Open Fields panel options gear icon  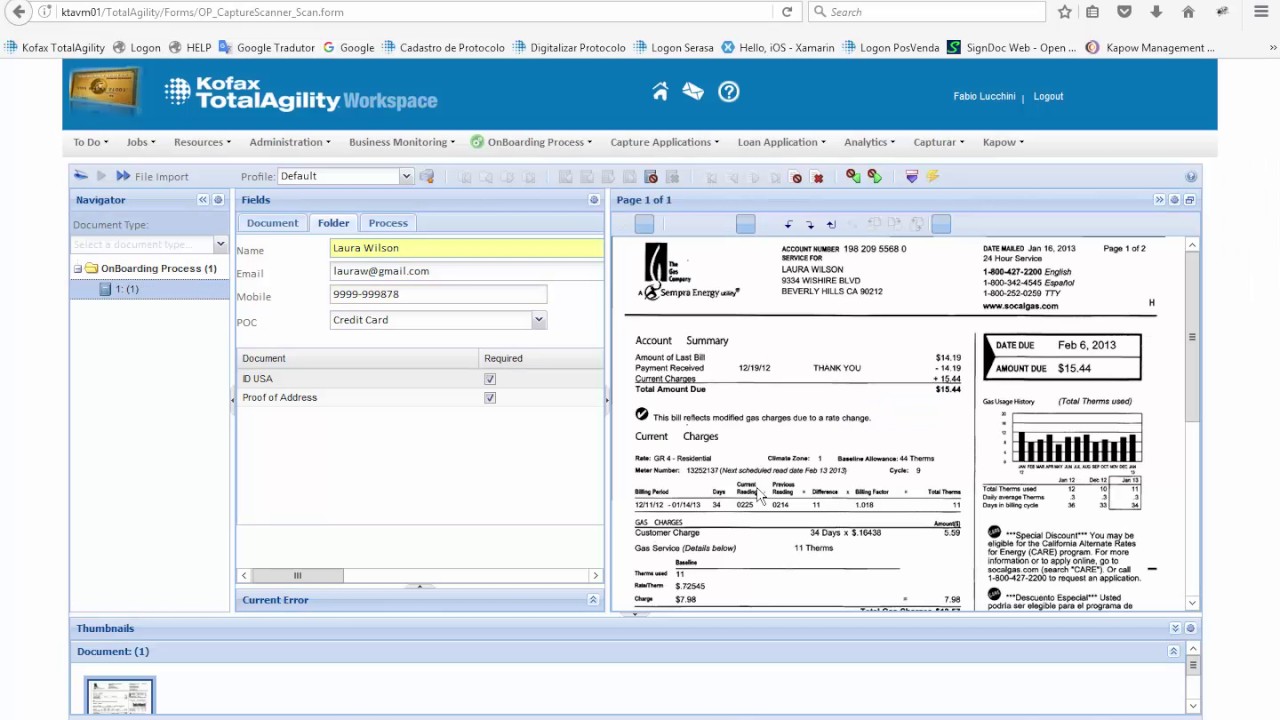(594, 200)
